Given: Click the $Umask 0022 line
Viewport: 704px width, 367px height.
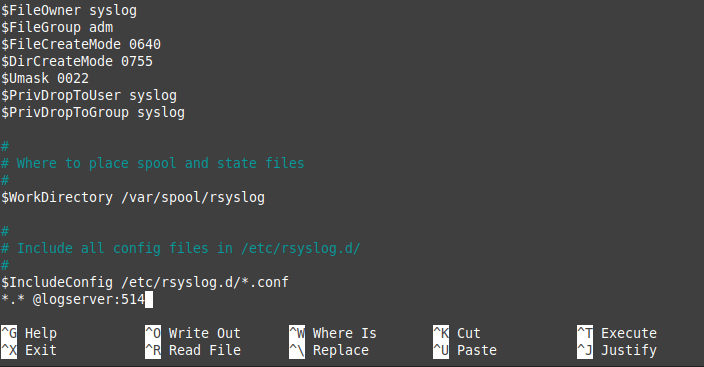Looking at the screenshot, I should (45, 79).
